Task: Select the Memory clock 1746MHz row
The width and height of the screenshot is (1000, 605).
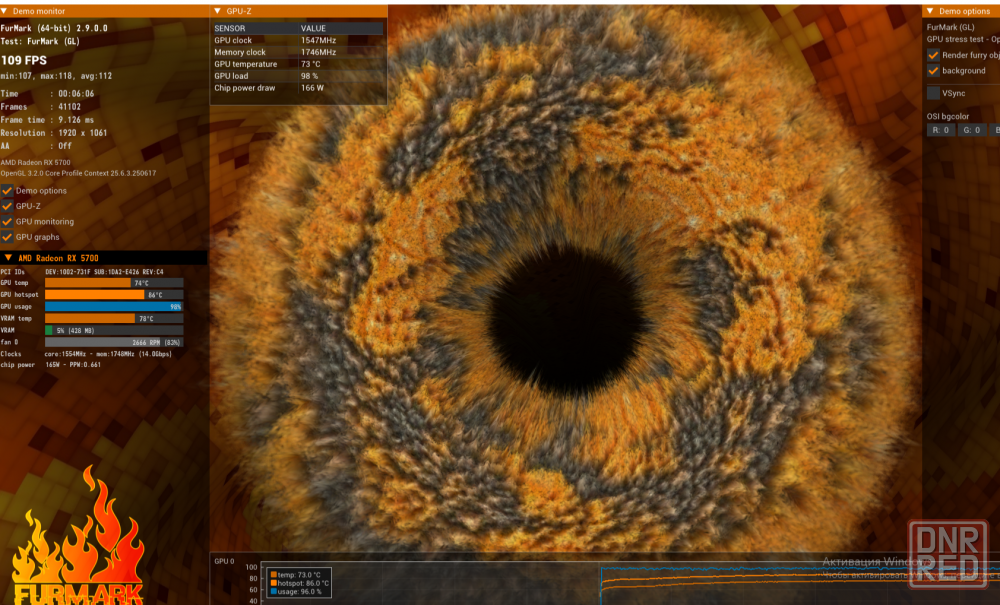Action: [x=298, y=52]
